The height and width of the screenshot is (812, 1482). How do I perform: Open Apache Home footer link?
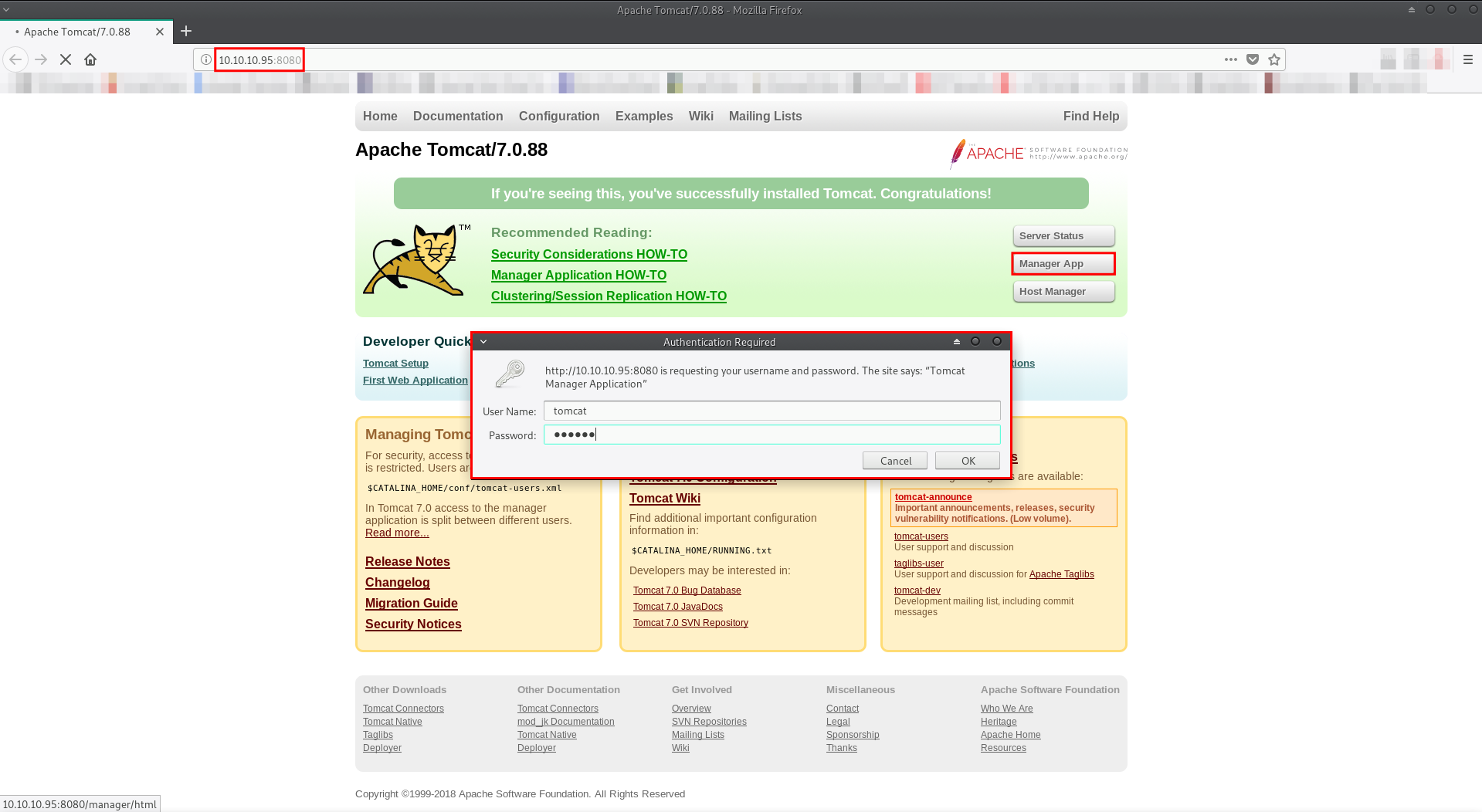(x=1010, y=735)
